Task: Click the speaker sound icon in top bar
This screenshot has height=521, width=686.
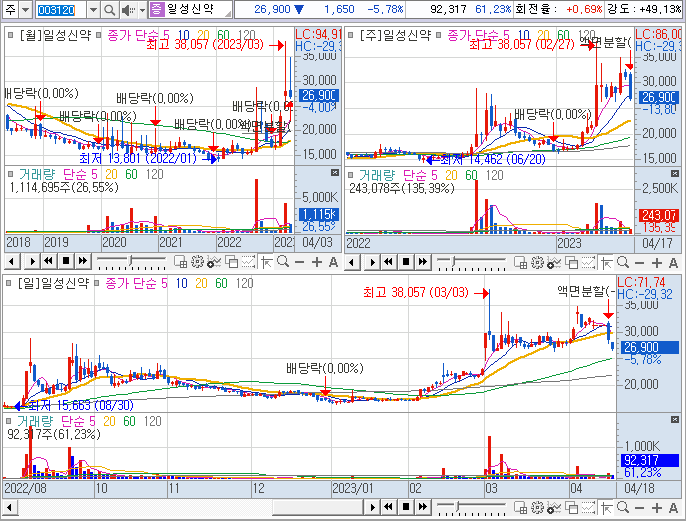Action: (x=127, y=10)
